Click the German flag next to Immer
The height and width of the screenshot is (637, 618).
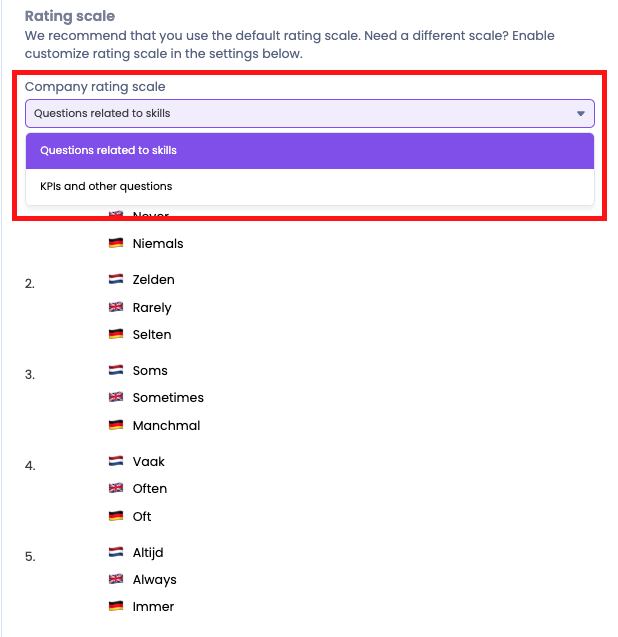(116, 607)
